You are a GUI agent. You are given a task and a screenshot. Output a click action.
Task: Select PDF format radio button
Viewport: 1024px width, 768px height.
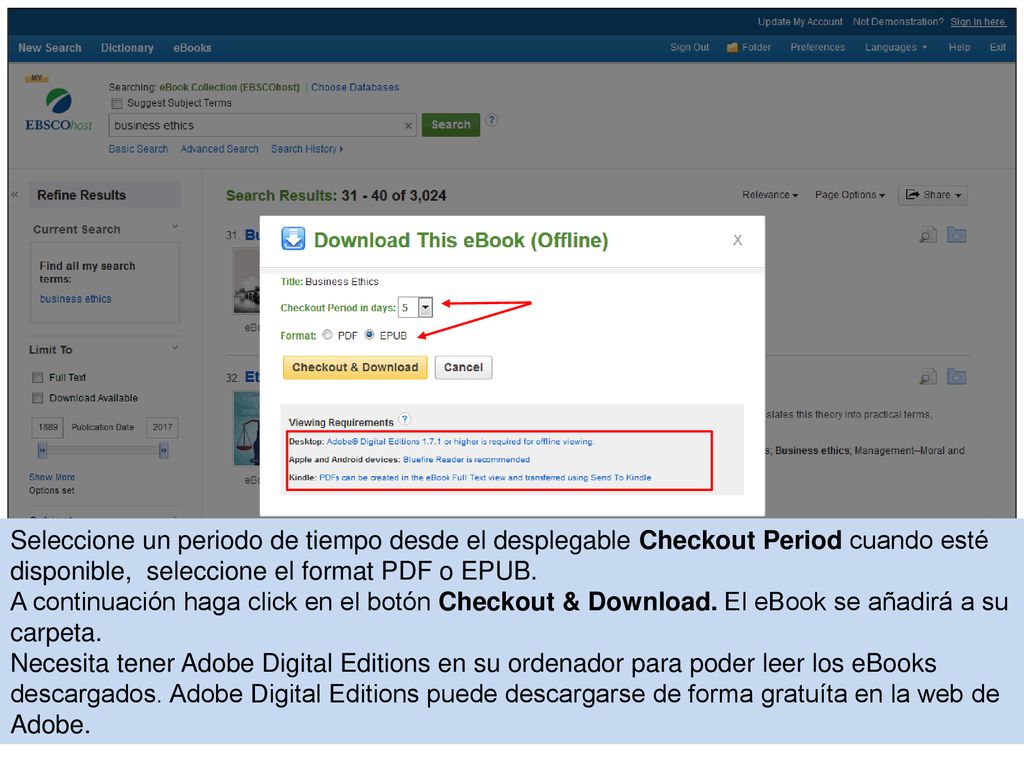coord(327,335)
